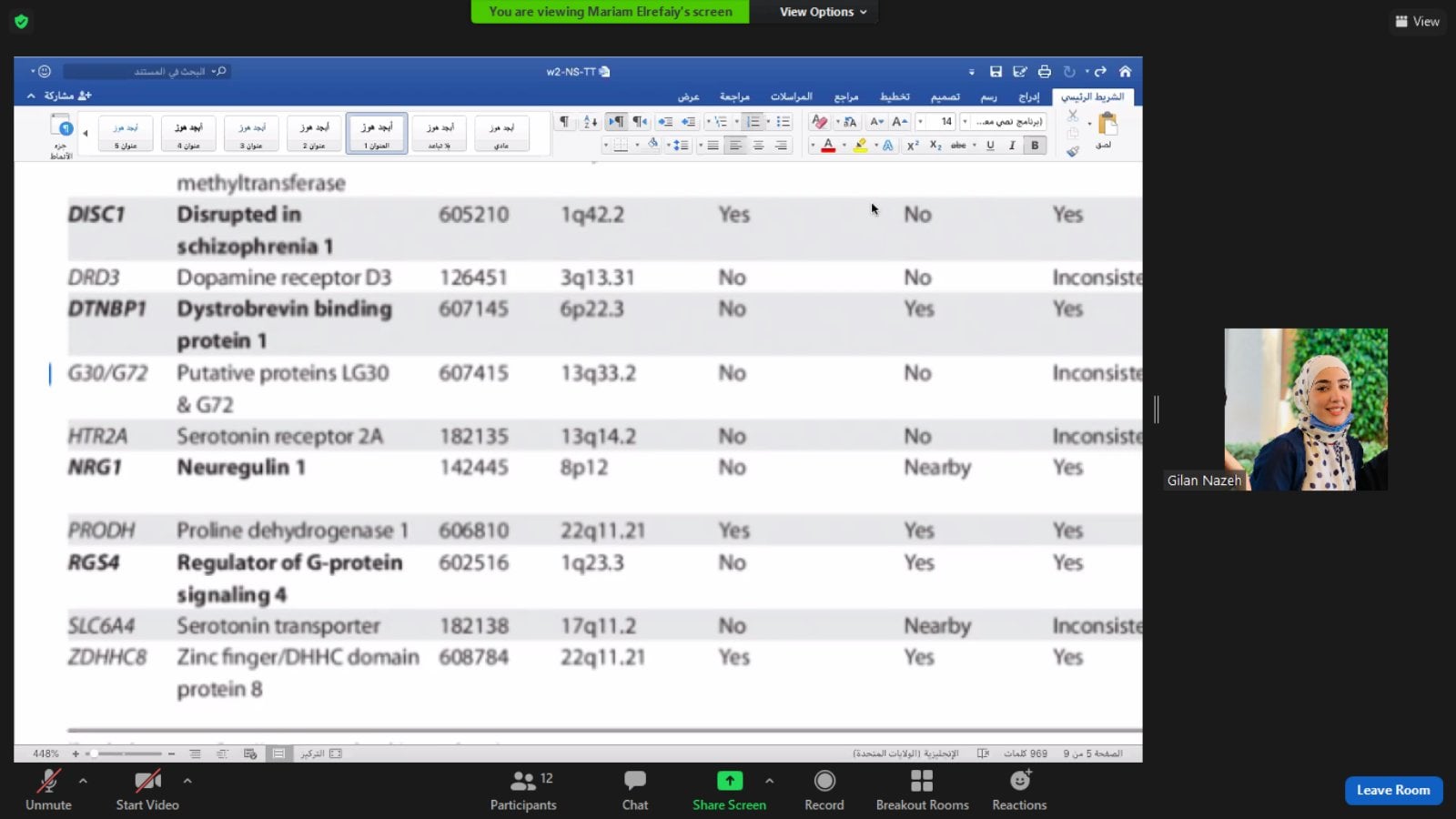Image resolution: width=1456 pixels, height=819 pixels.
Task: Start Video with the camera button
Action: click(x=147, y=781)
